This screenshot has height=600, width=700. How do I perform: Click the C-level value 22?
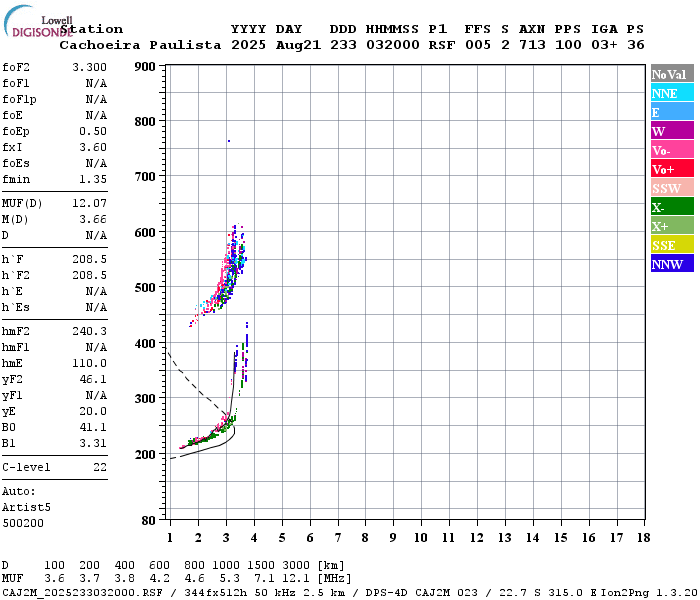pos(100,467)
